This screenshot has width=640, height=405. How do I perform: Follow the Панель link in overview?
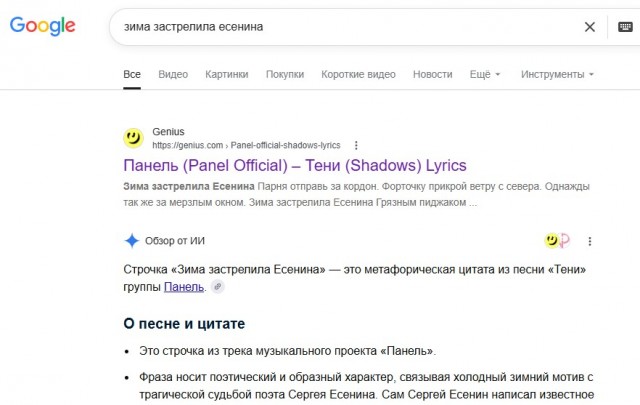click(184, 287)
